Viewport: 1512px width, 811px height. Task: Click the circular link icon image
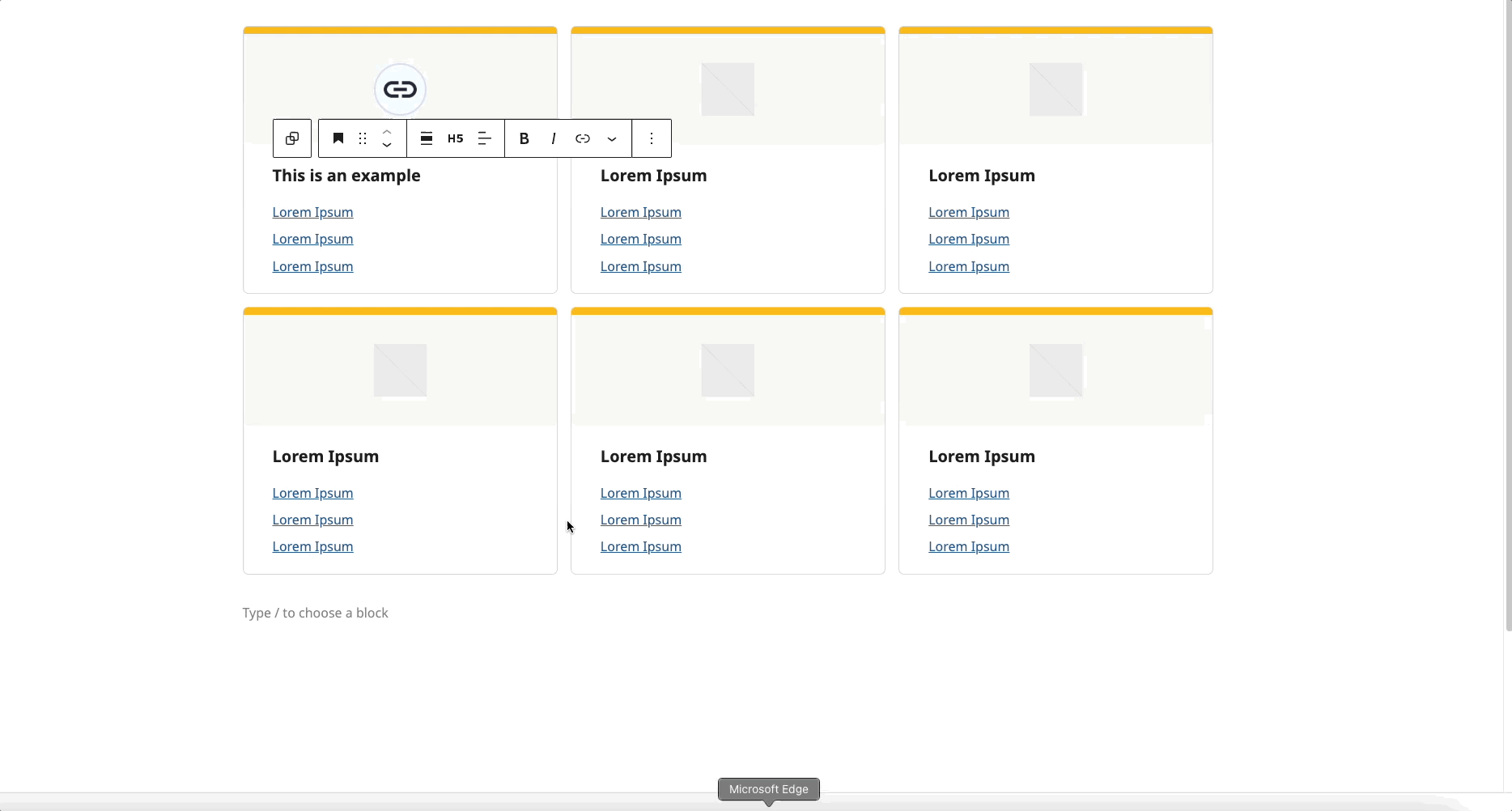400,89
